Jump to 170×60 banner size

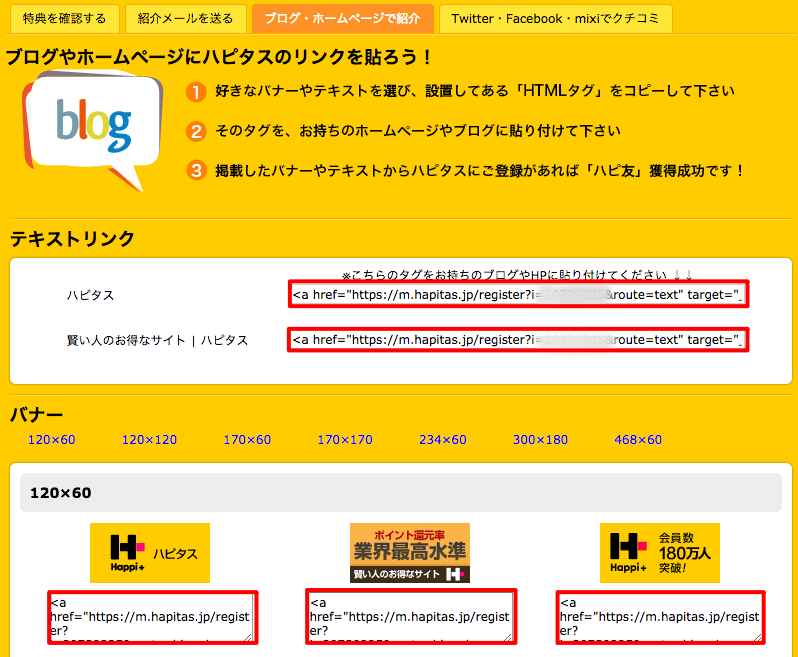click(x=247, y=440)
